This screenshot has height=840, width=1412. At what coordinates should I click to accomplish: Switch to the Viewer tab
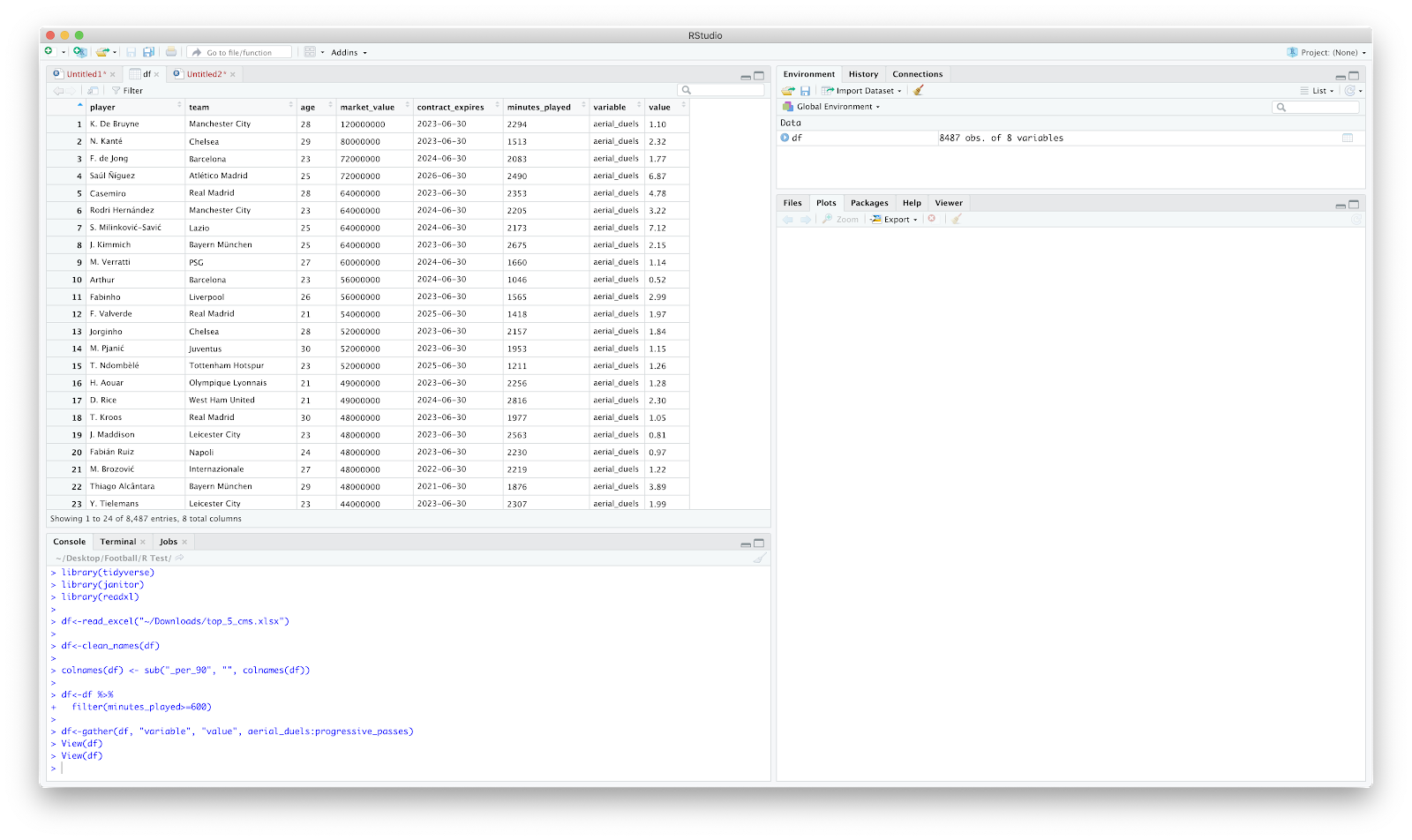[949, 203]
